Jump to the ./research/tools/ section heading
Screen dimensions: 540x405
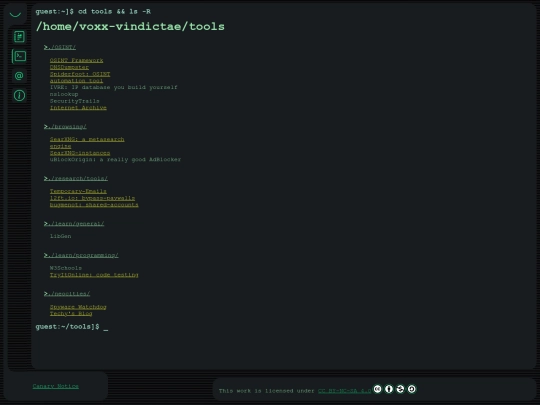click(x=76, y=178)
